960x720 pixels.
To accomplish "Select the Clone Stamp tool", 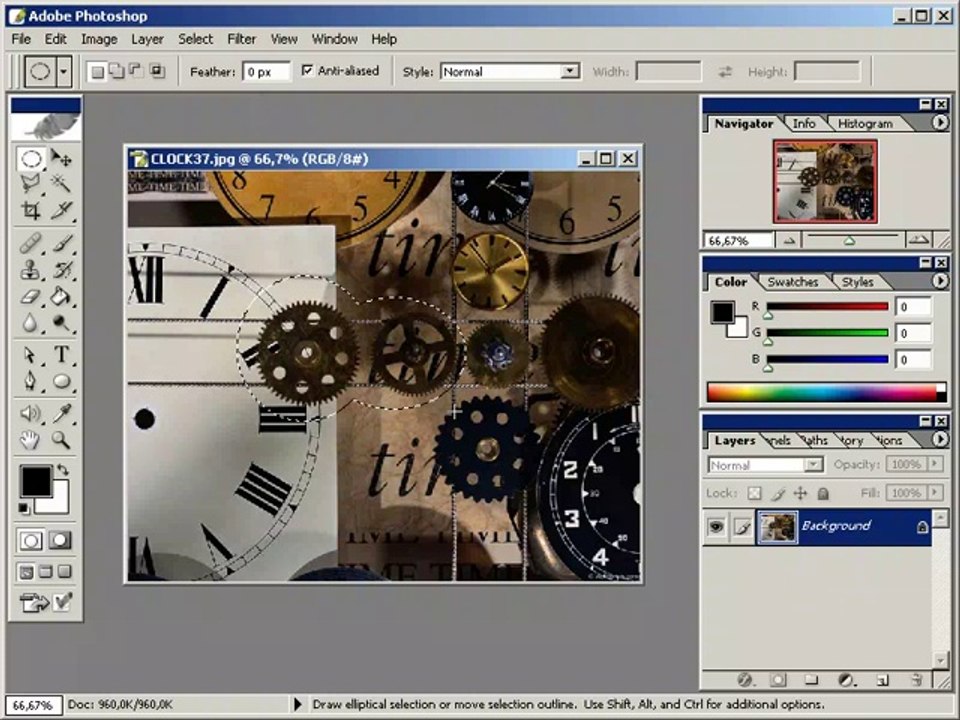I will [x=31, y=270].
